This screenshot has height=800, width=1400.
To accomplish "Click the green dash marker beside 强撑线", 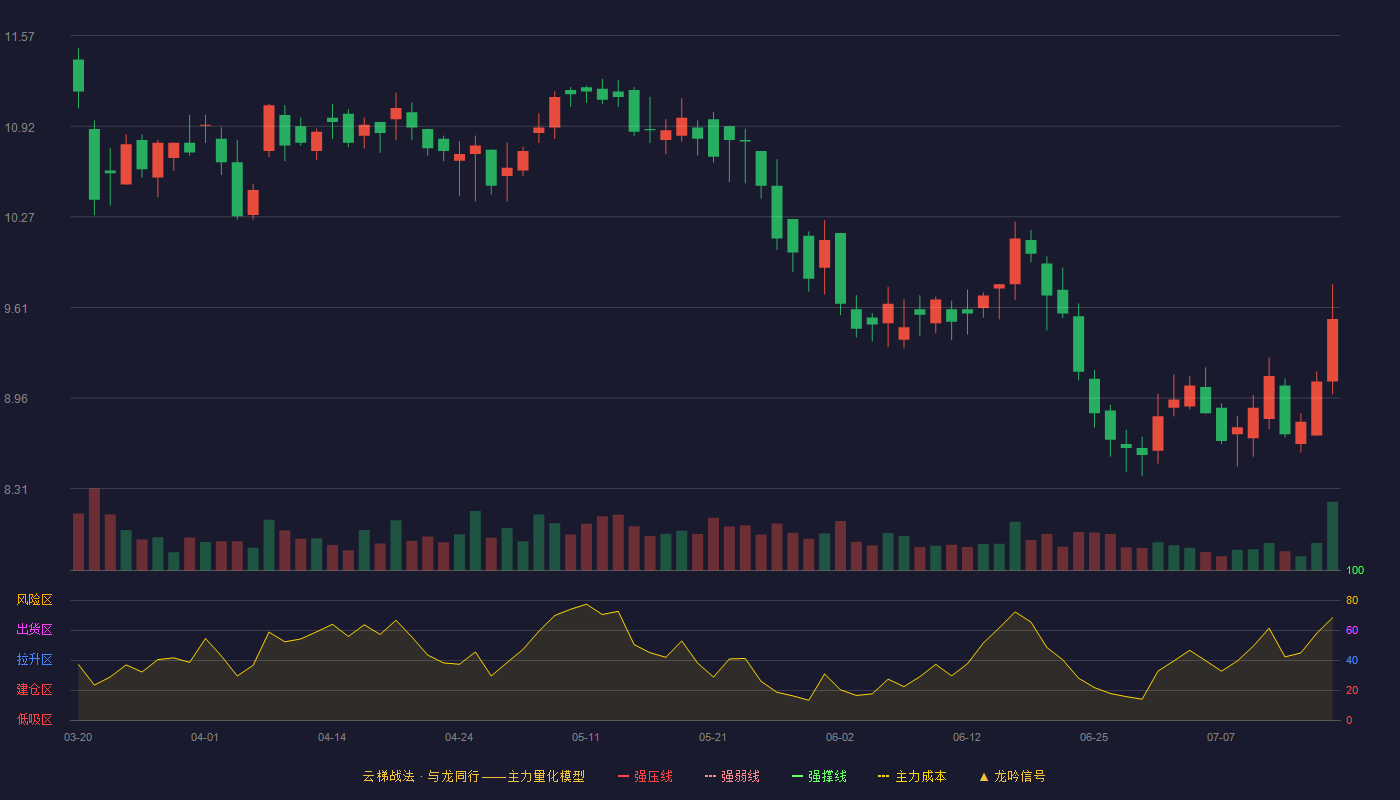I will pyautogui.click(x=797, y=776).
